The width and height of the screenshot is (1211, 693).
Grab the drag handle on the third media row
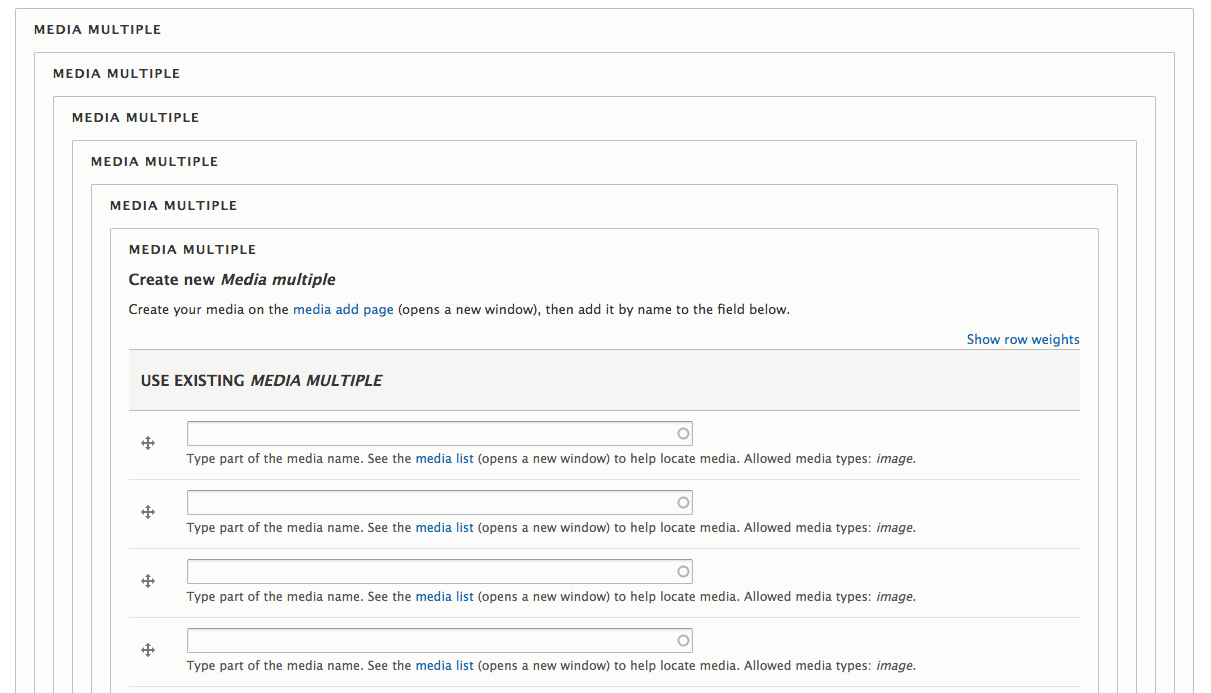[x=148, y=581]
